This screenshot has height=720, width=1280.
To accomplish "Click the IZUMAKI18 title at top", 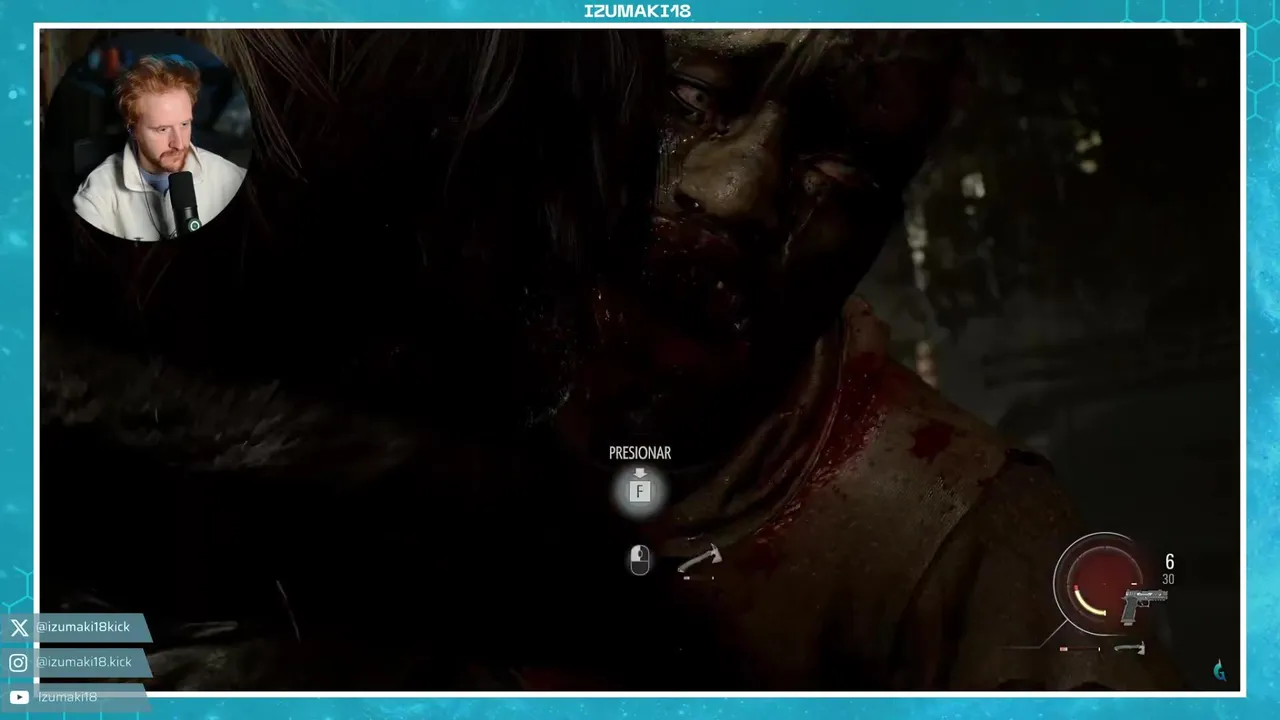I will pos(637,11).
